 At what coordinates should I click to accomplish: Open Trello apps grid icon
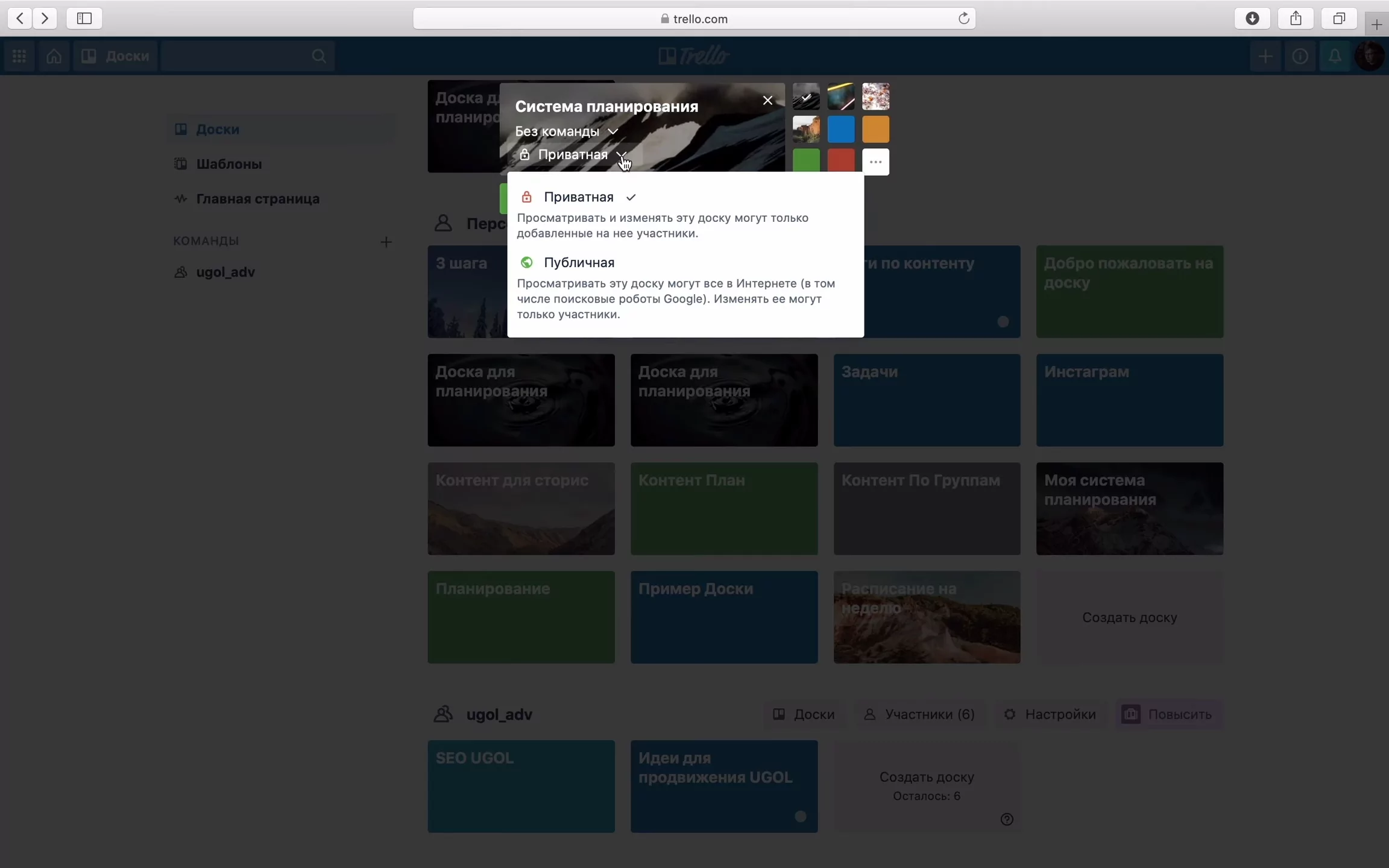[x=19, y=56]
